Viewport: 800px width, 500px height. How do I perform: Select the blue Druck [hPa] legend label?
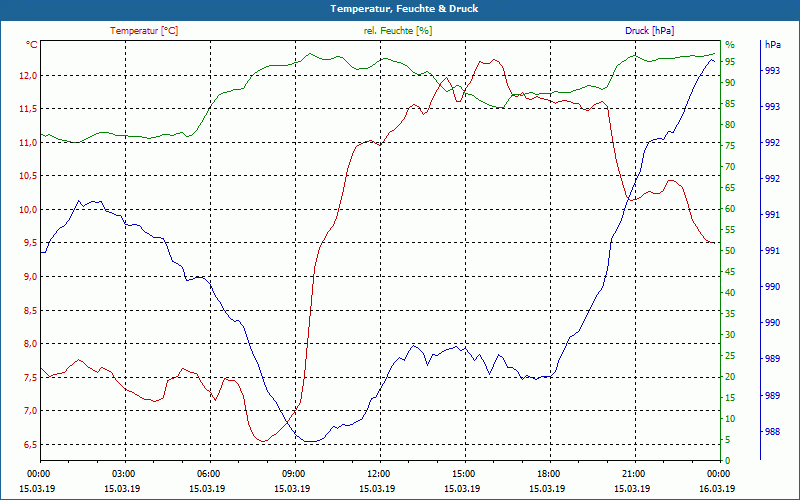pos(649,31)
